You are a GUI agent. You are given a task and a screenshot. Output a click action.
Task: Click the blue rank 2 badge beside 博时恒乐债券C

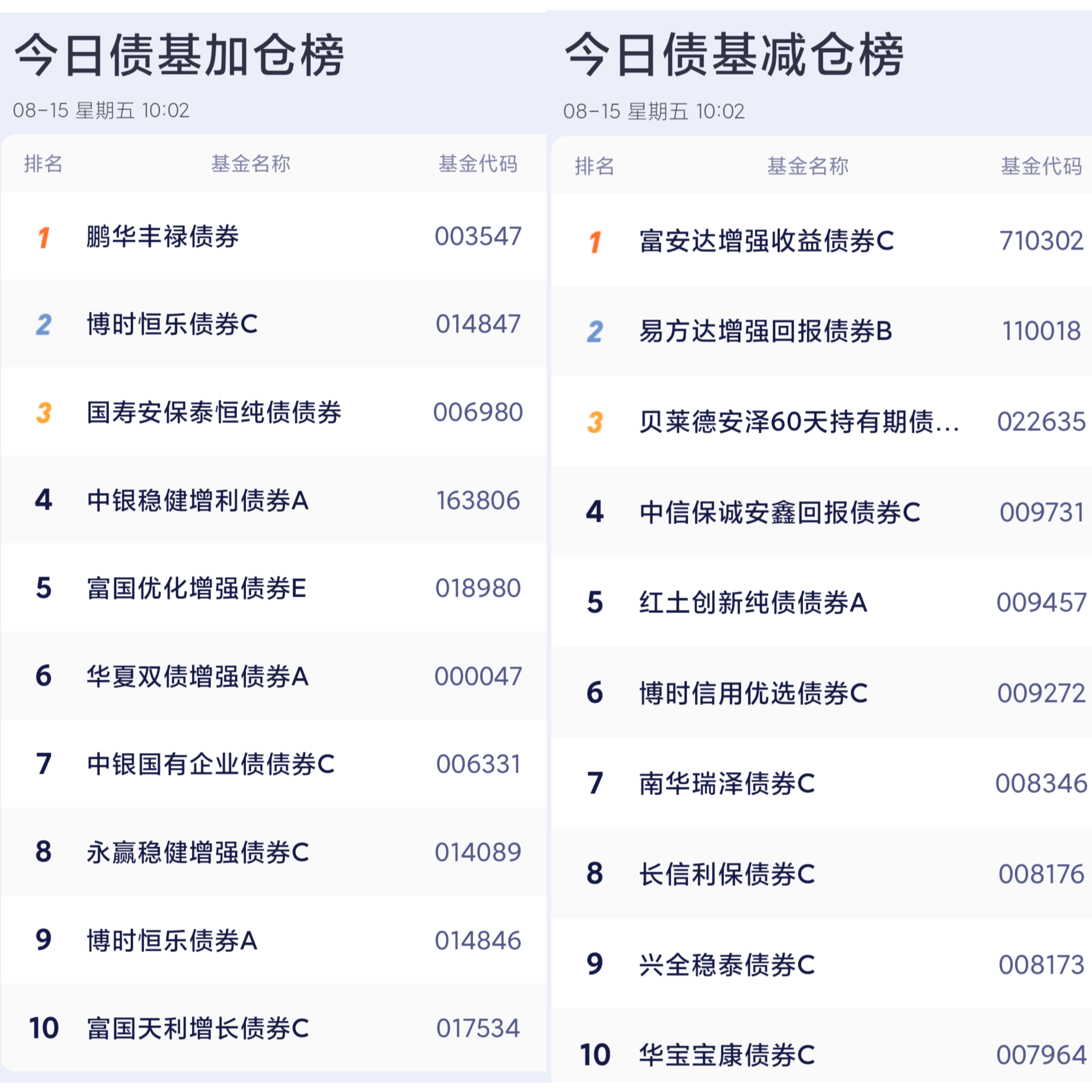[43, 325]
